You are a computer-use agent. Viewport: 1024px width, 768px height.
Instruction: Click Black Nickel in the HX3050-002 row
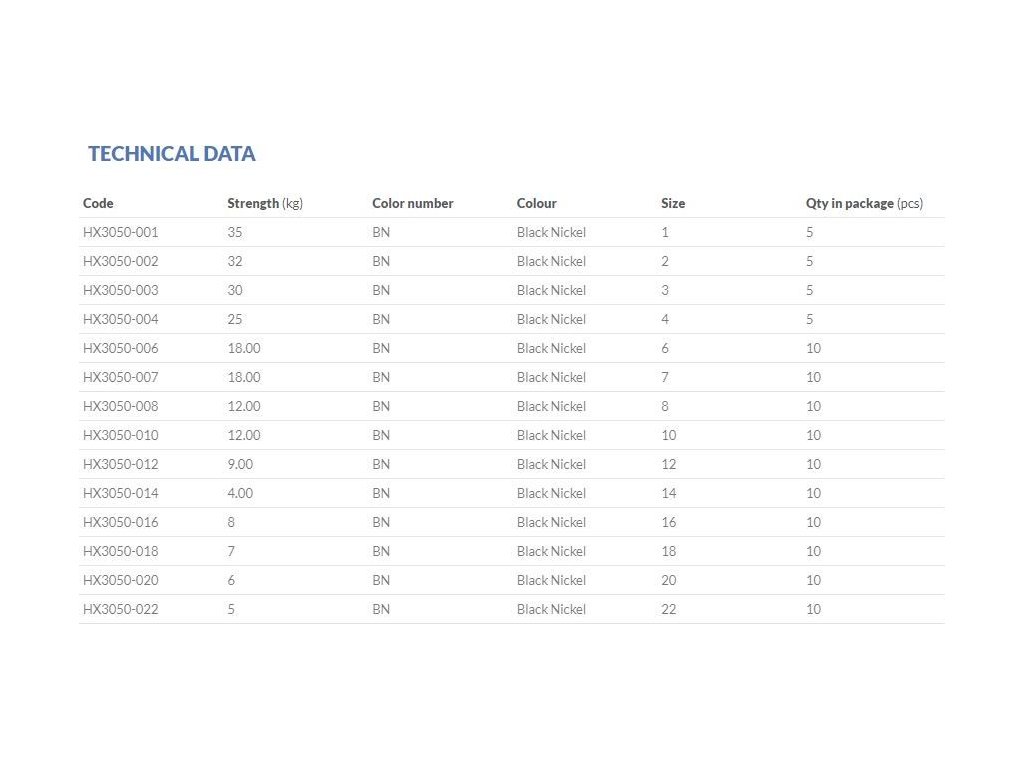tap(551, 261)
